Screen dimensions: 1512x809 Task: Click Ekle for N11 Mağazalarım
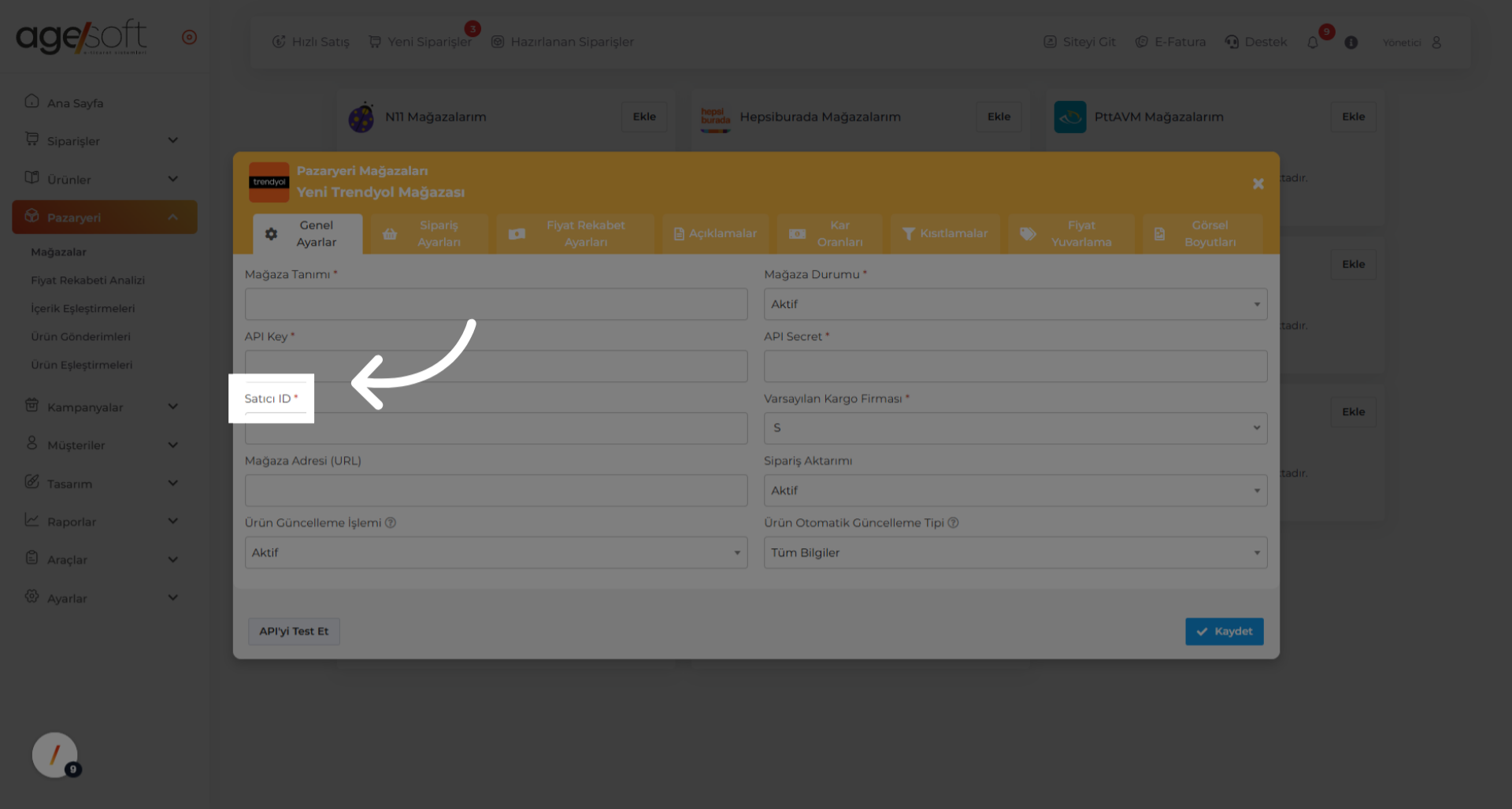pos(644,117)
